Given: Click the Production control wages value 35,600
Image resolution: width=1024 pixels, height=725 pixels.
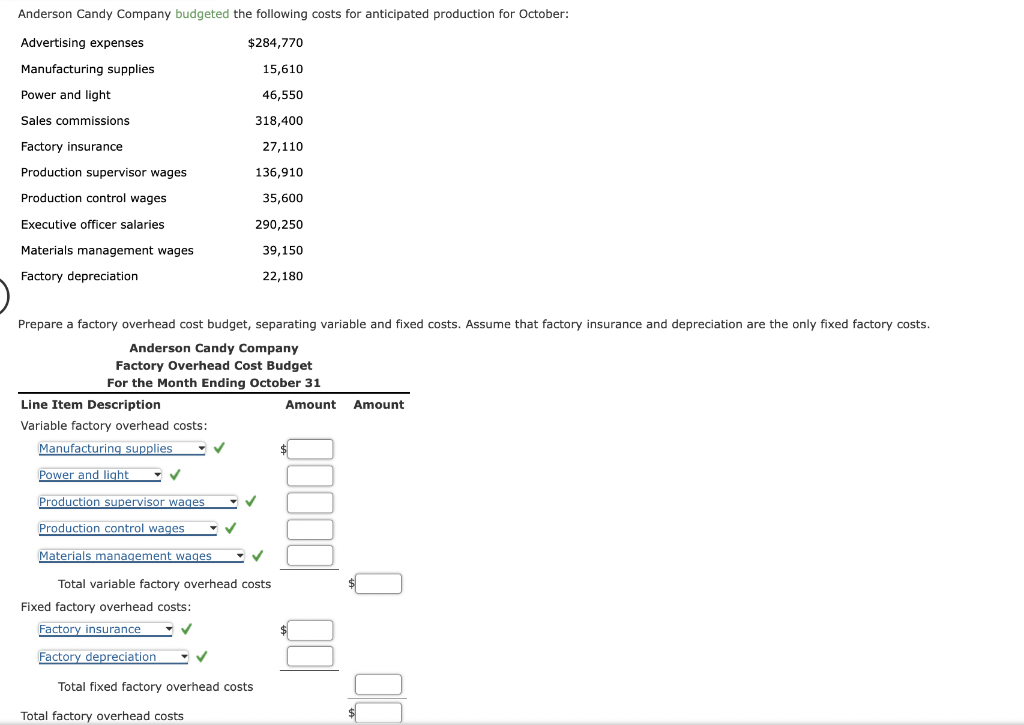Looking at the screenshot, I should point(283,198).
